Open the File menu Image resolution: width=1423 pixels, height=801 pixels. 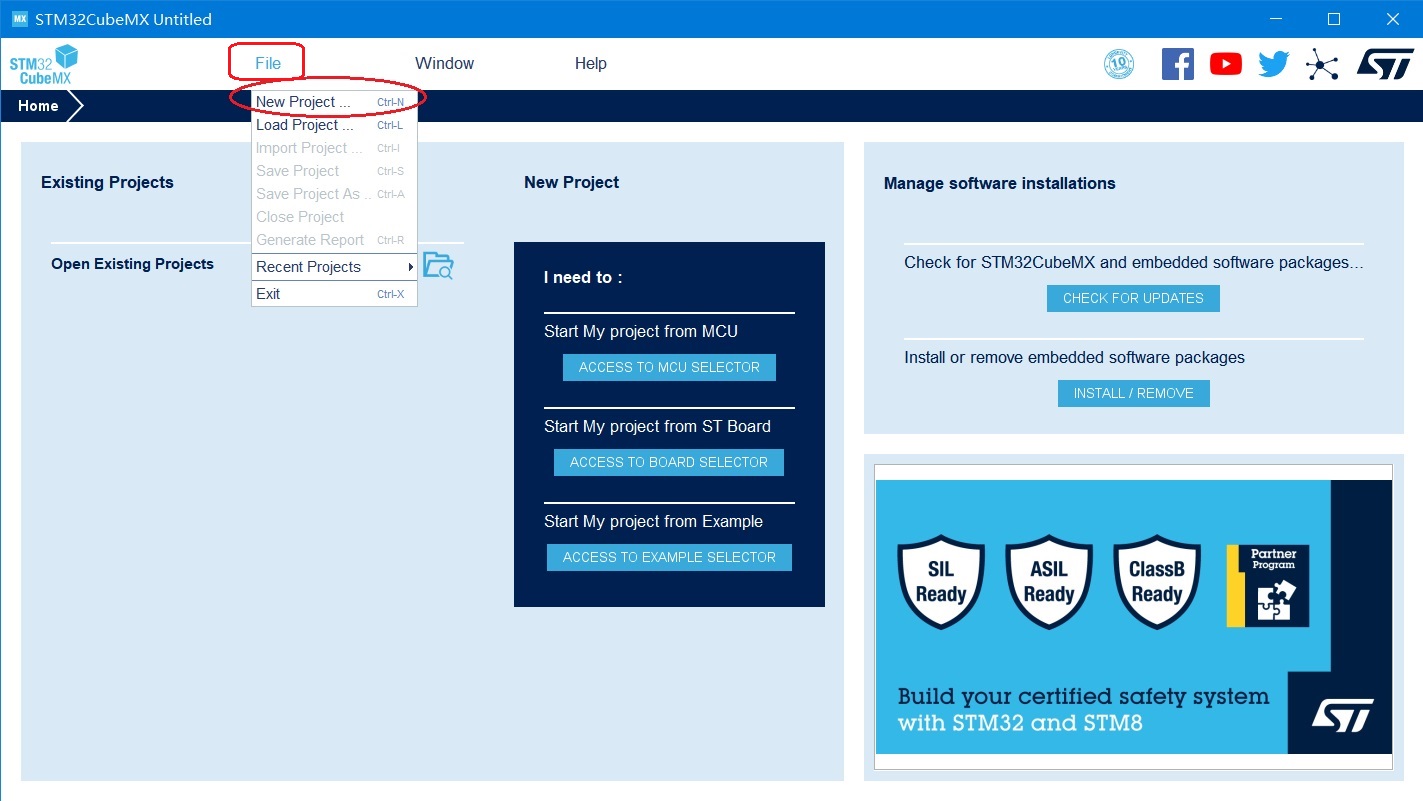click(268, 63)
